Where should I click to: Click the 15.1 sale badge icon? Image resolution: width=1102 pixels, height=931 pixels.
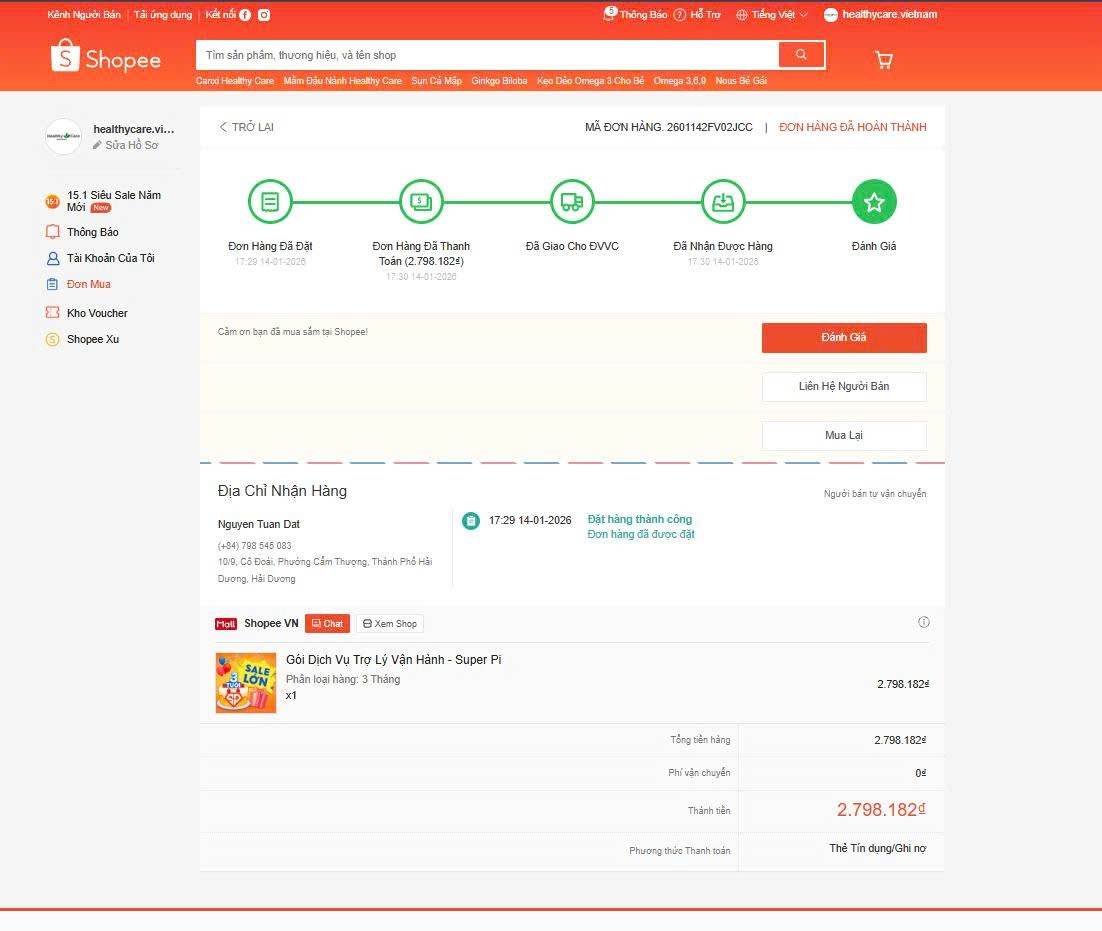click(x=52, y=202)
